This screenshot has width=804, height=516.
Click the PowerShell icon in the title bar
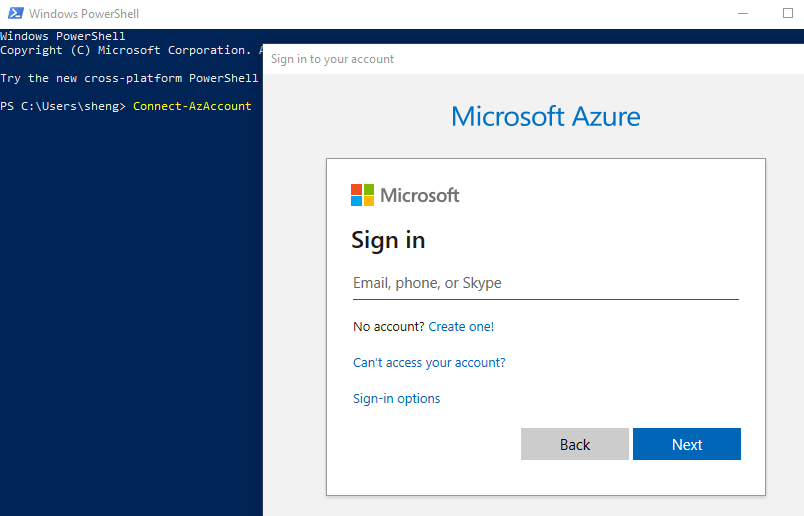point(13,14)
